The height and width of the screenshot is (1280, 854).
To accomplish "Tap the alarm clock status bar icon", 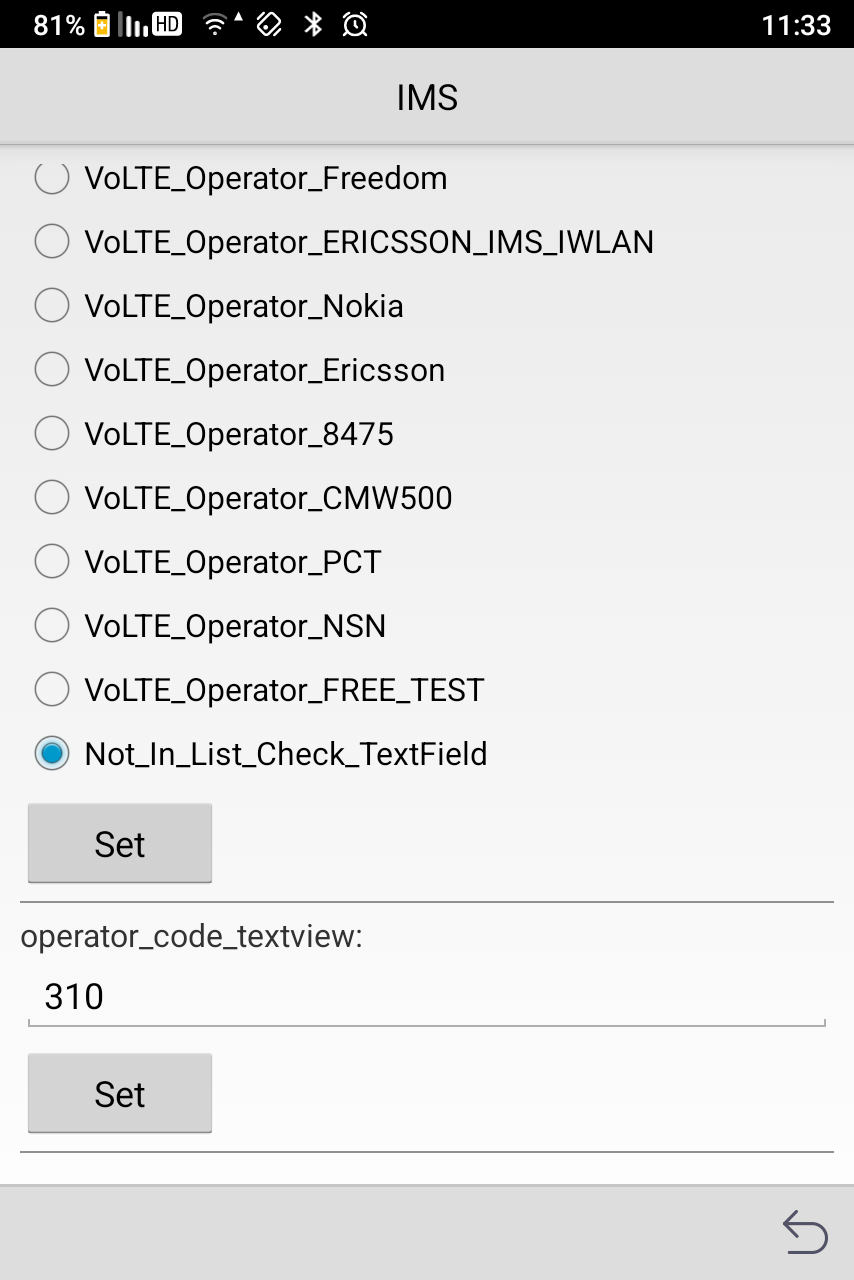I will 351,25.
